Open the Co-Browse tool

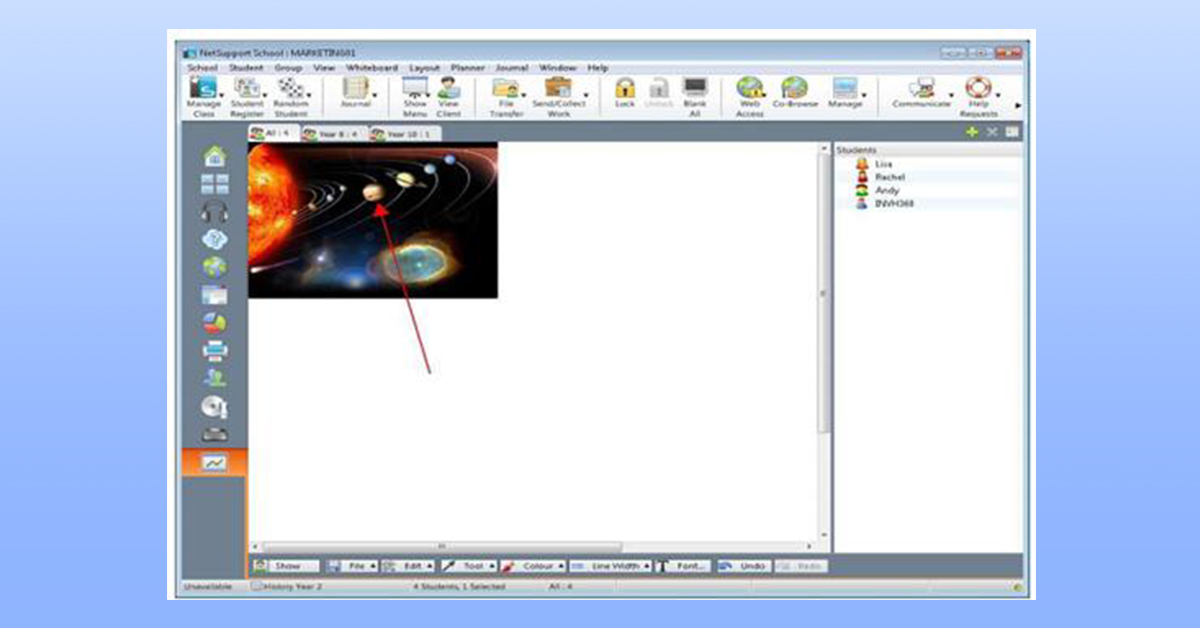[795, 89]
